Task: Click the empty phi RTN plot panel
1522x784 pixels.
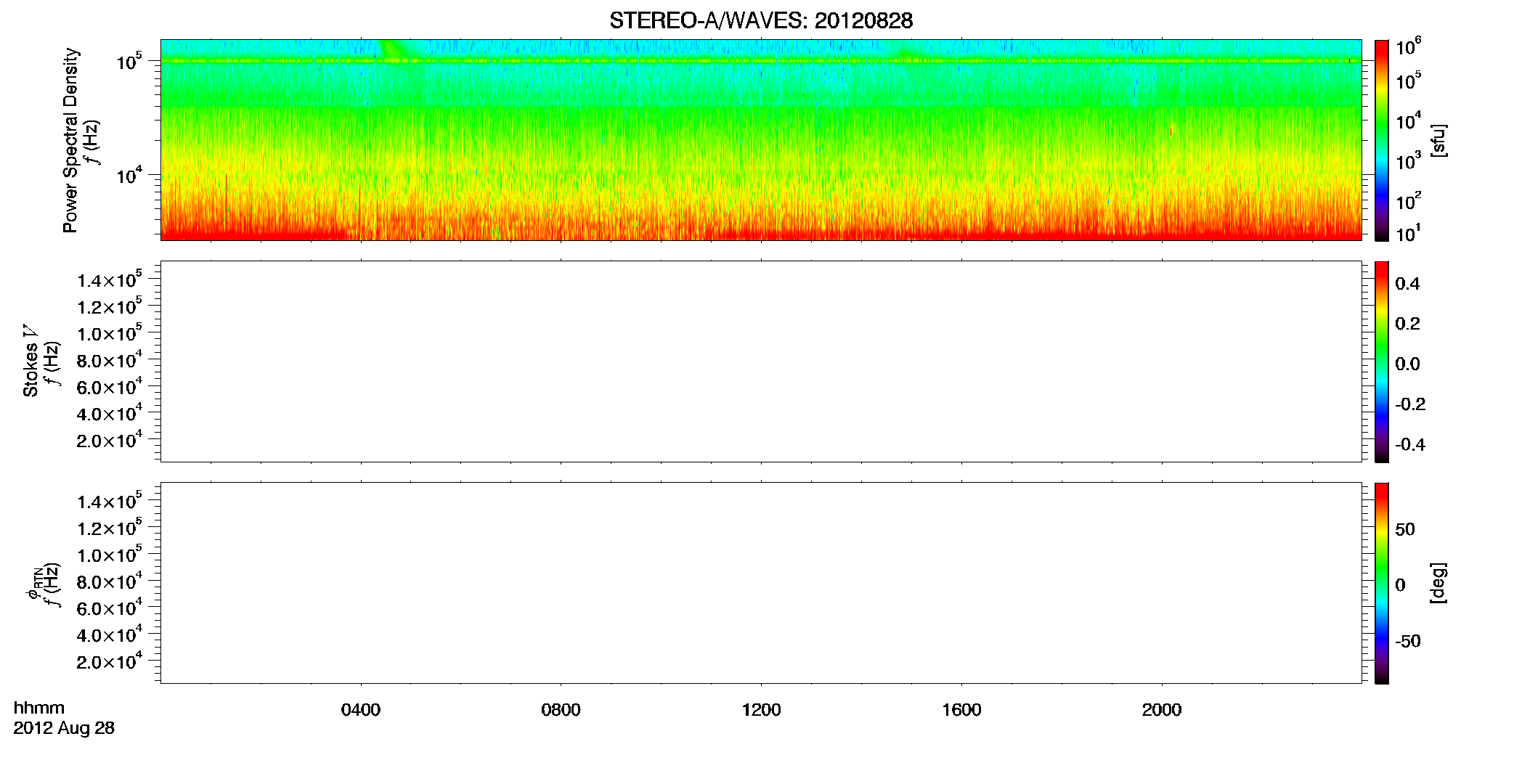Action: click(761, 583)
